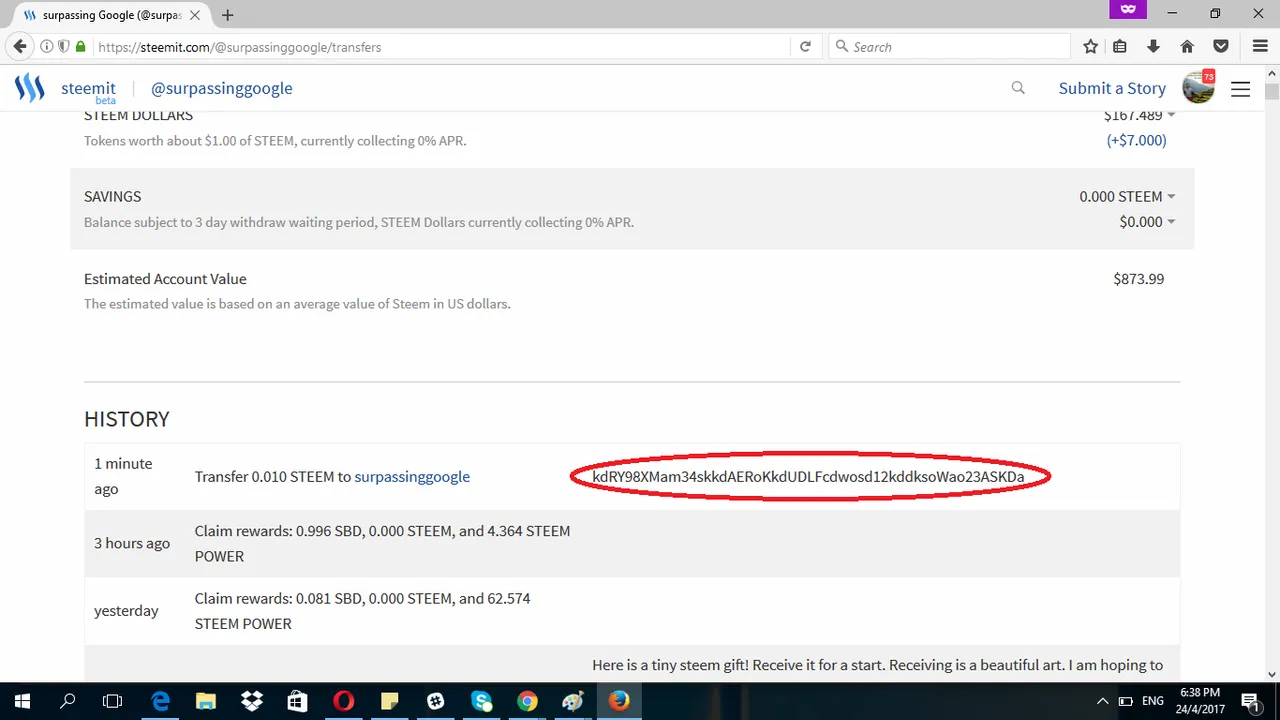Click the Estimated Account Value label
The width and height of the screenshot is (1280, 720).
[165, 279]
